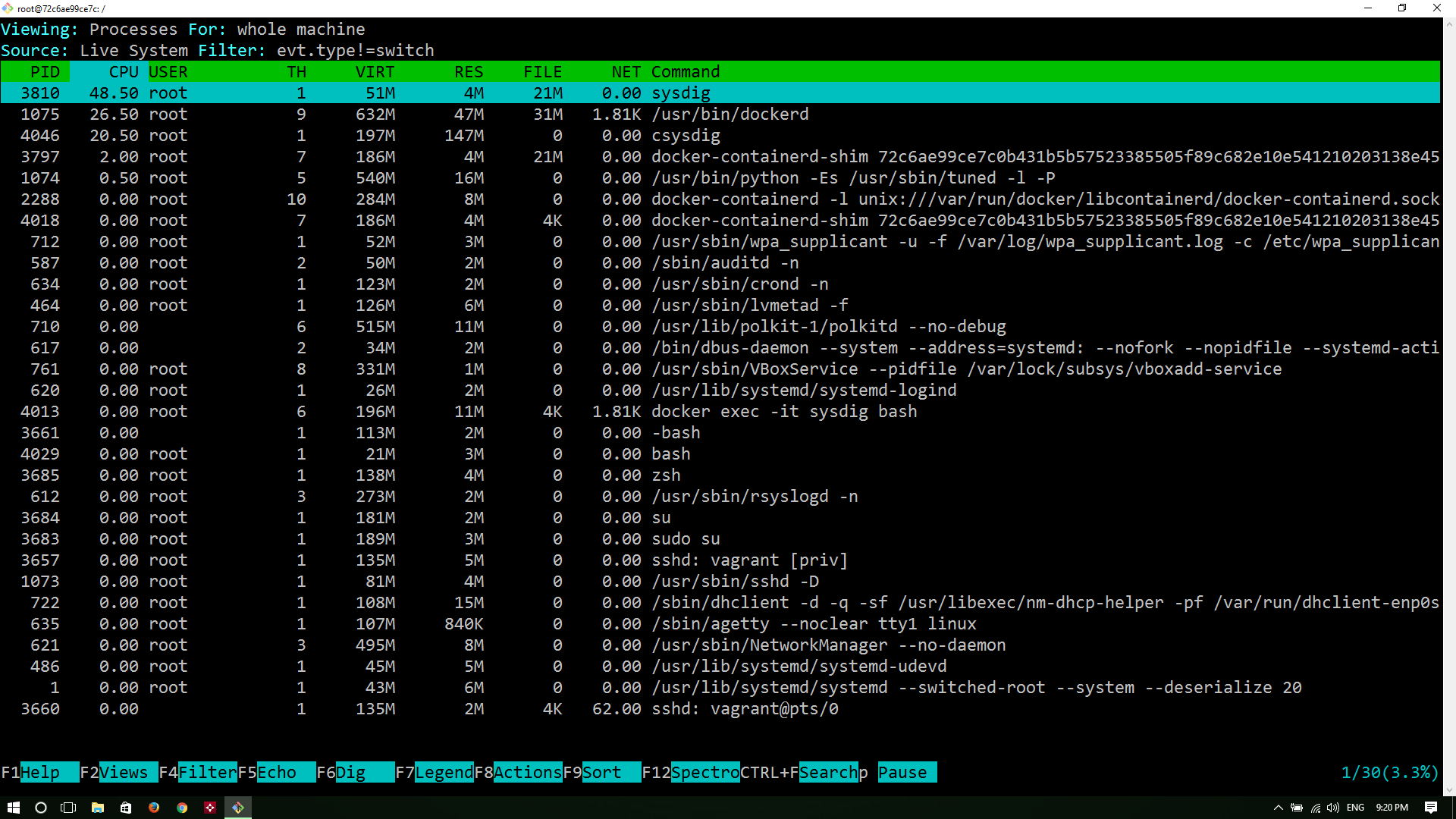Select the systemd-logind process row

click(x=720, y=390)
